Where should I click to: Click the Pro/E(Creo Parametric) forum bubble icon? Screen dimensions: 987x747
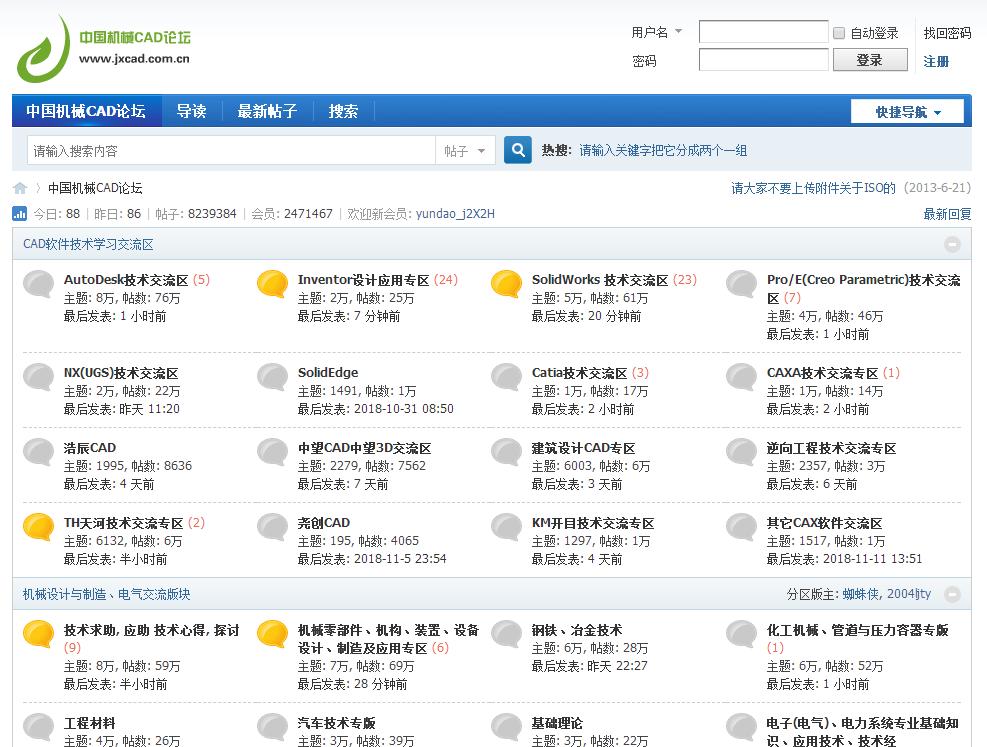(x=740, y=285)
